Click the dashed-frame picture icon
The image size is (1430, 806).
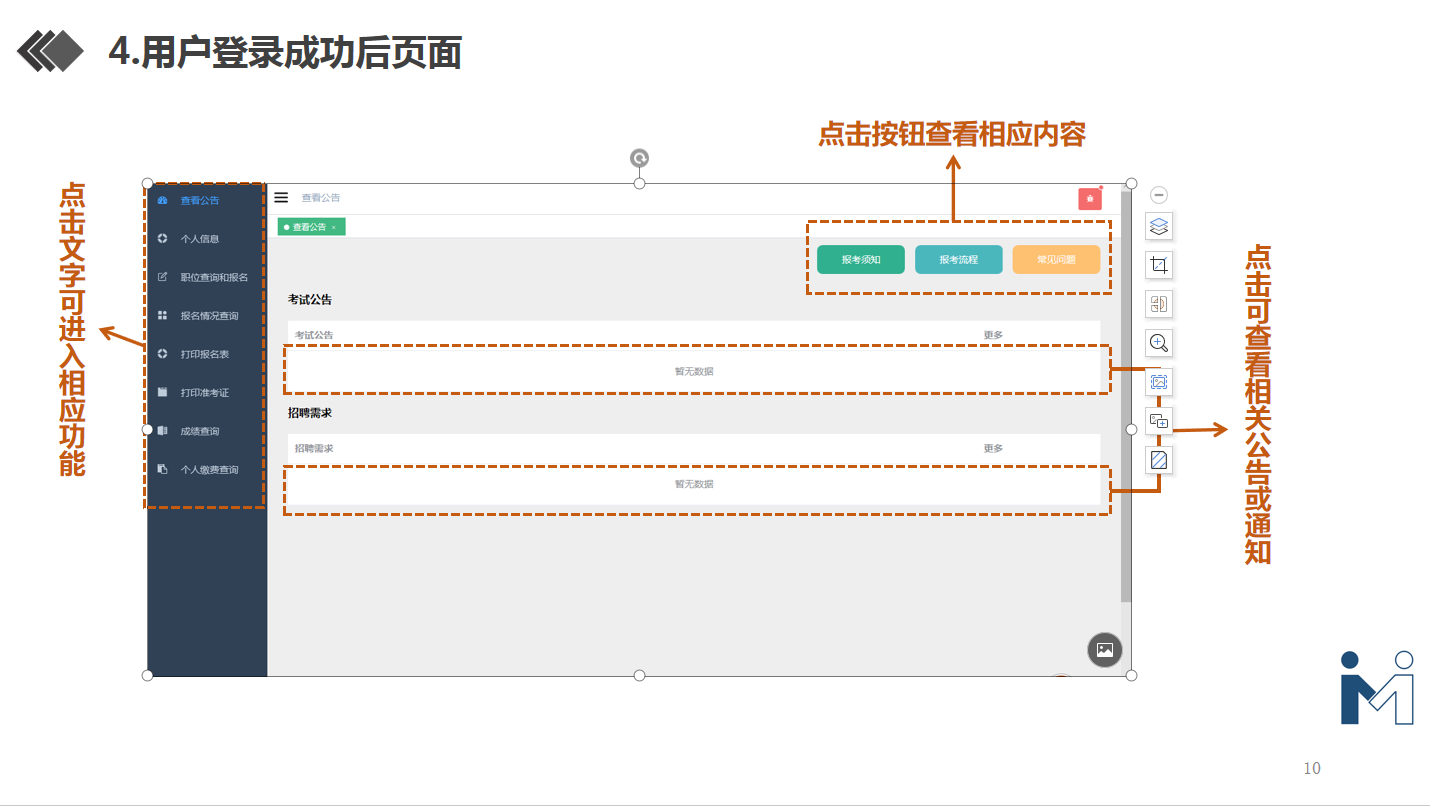(1159, 382)
